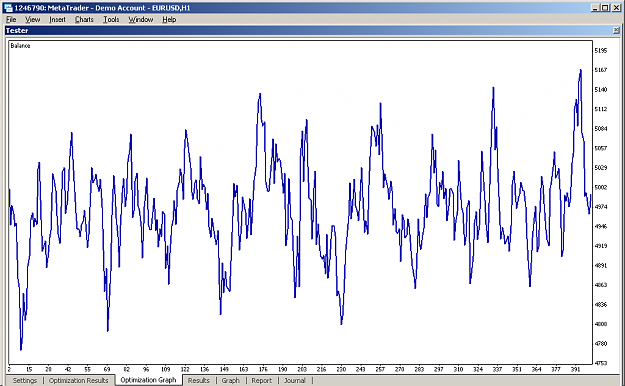This screenshot has height=386, width=625.
Task: Click the 4753 value on the balance axis
Action: (x=601, y=363)
